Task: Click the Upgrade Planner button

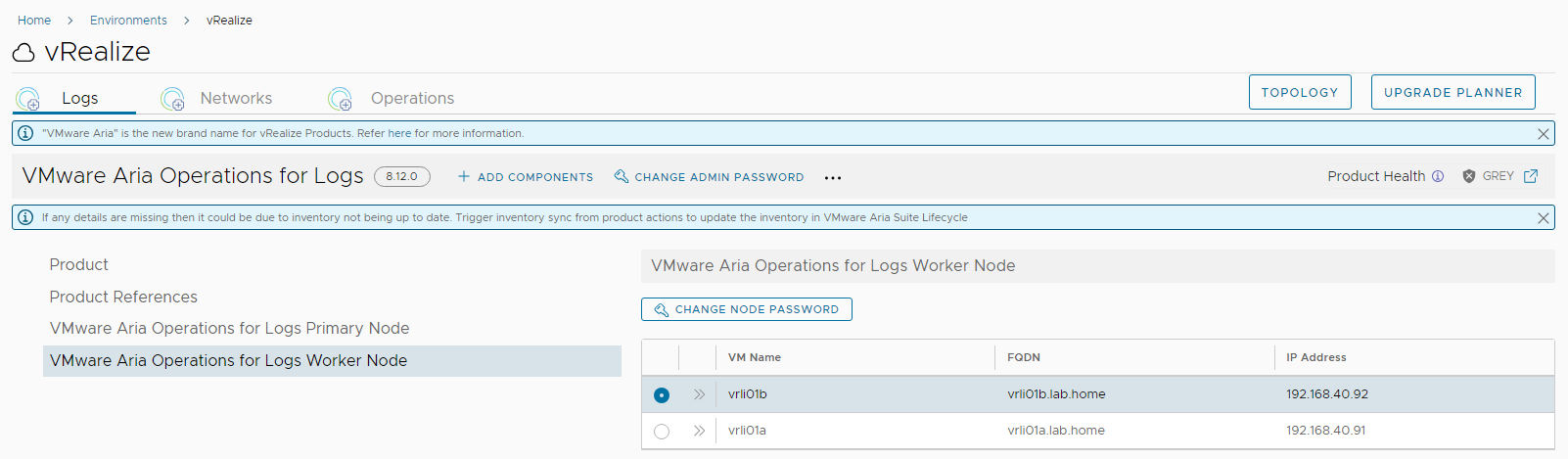Action: click(1453, 92)
